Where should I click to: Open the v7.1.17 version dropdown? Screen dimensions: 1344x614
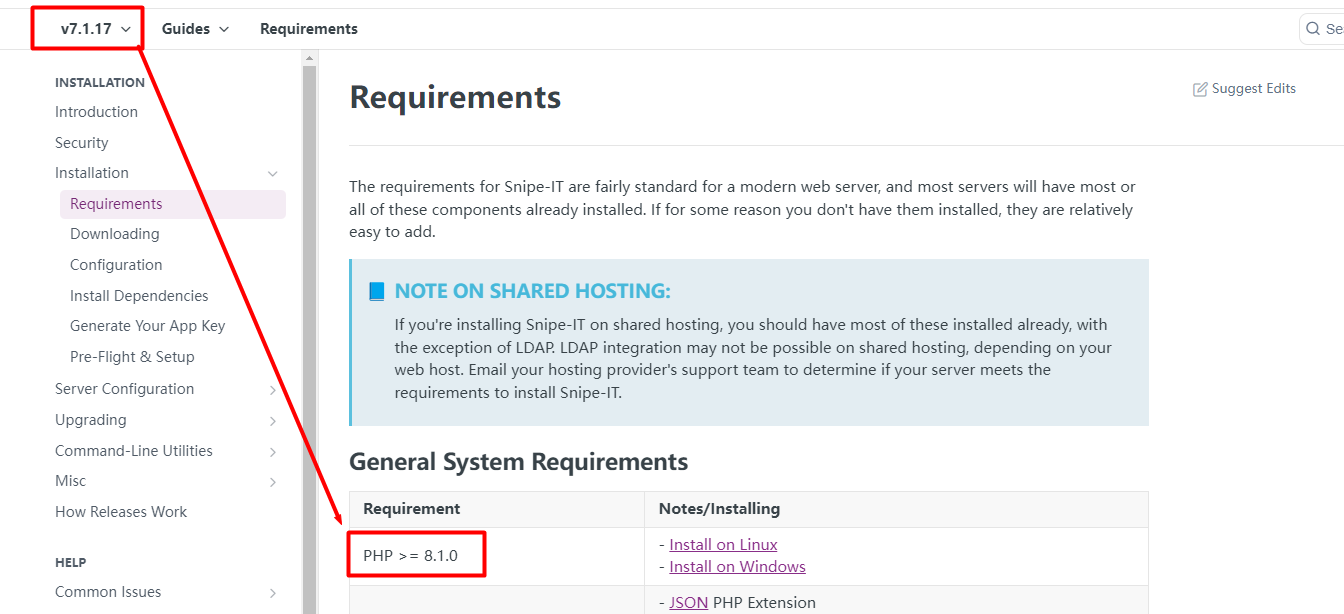click(x=96, y=29)
